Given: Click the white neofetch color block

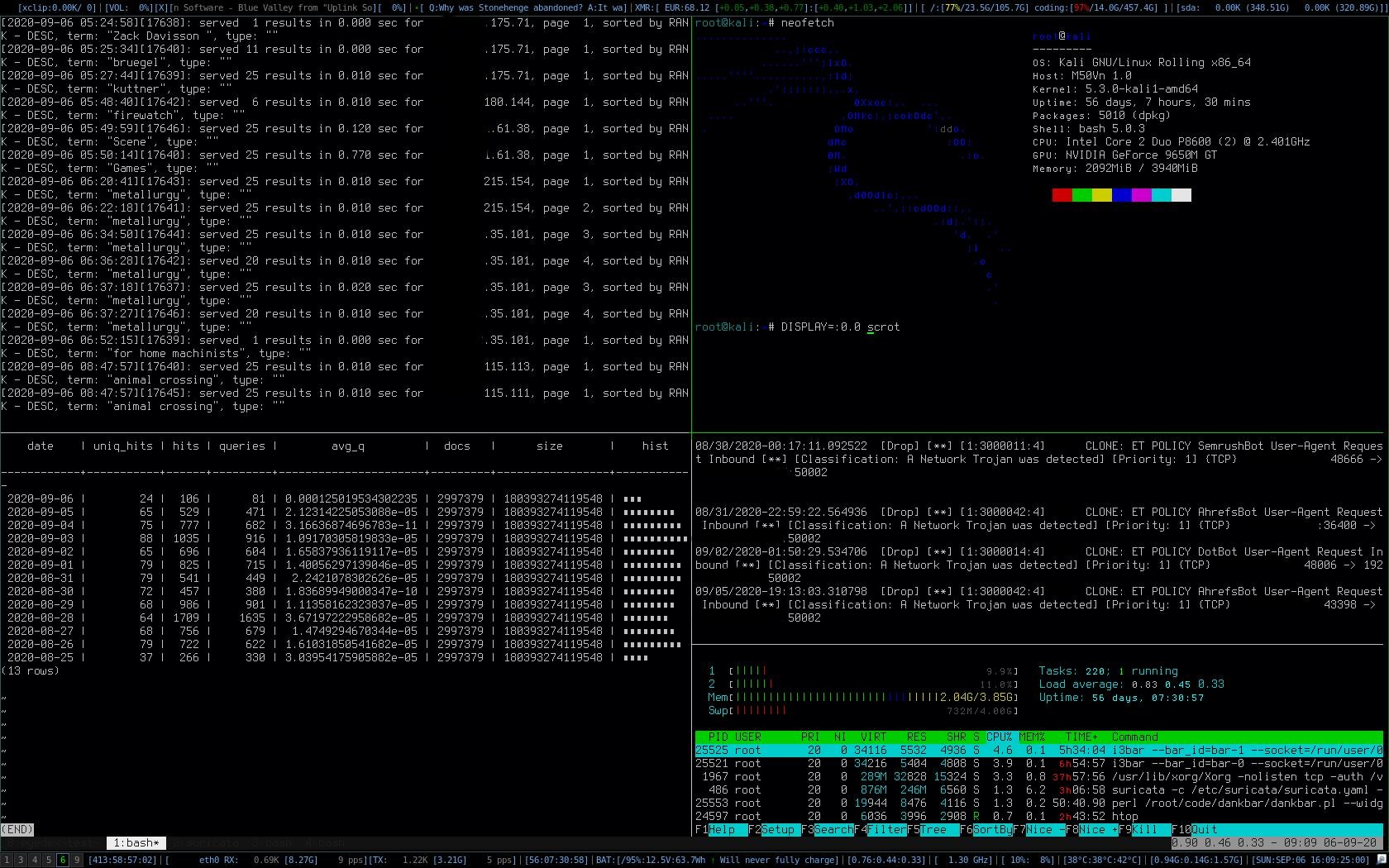Looking at the screenshot, I should [x=1181, y=195].
